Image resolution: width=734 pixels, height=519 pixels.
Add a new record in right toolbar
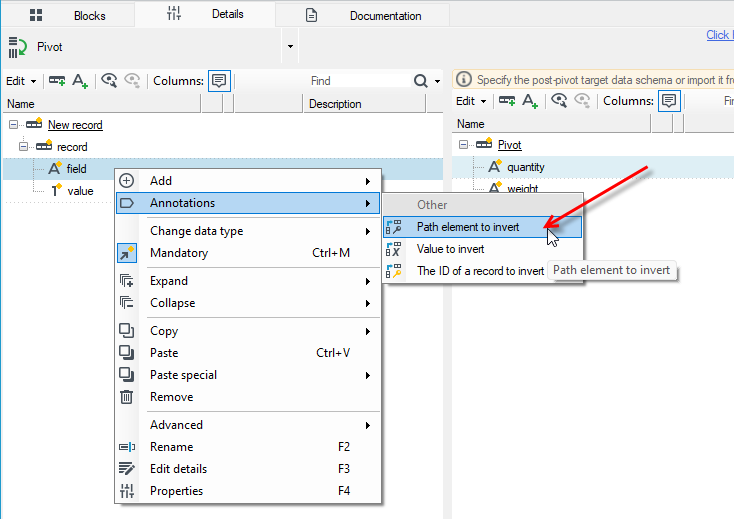[x=507, y=101]
